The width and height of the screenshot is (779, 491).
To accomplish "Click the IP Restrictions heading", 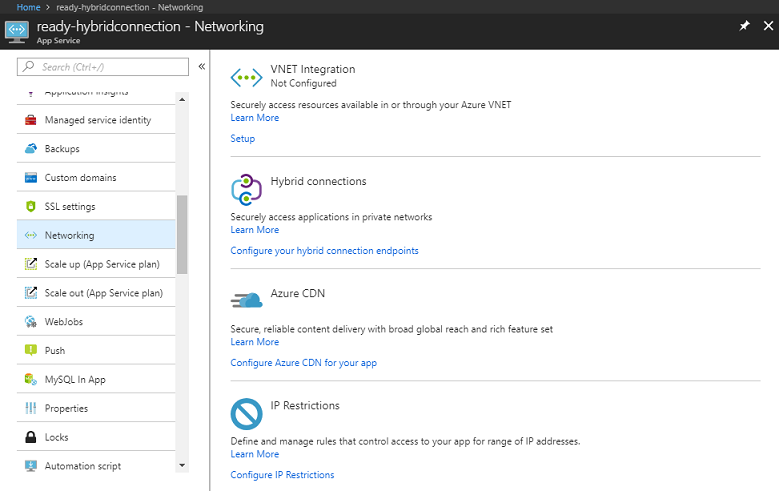I will 305,406.
